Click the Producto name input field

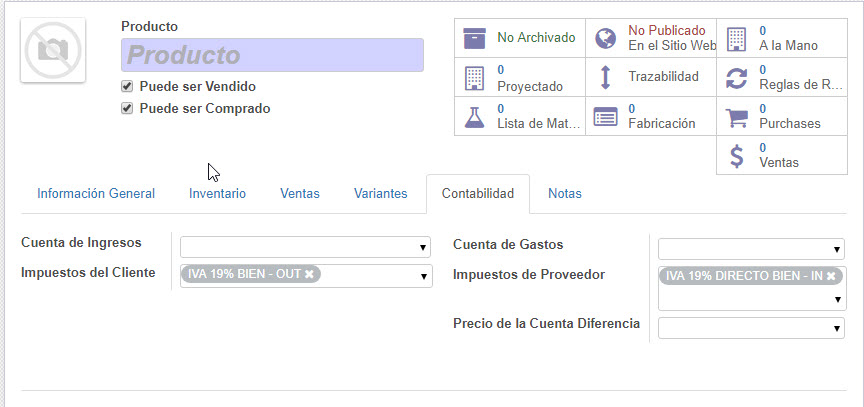coord(272,55)
